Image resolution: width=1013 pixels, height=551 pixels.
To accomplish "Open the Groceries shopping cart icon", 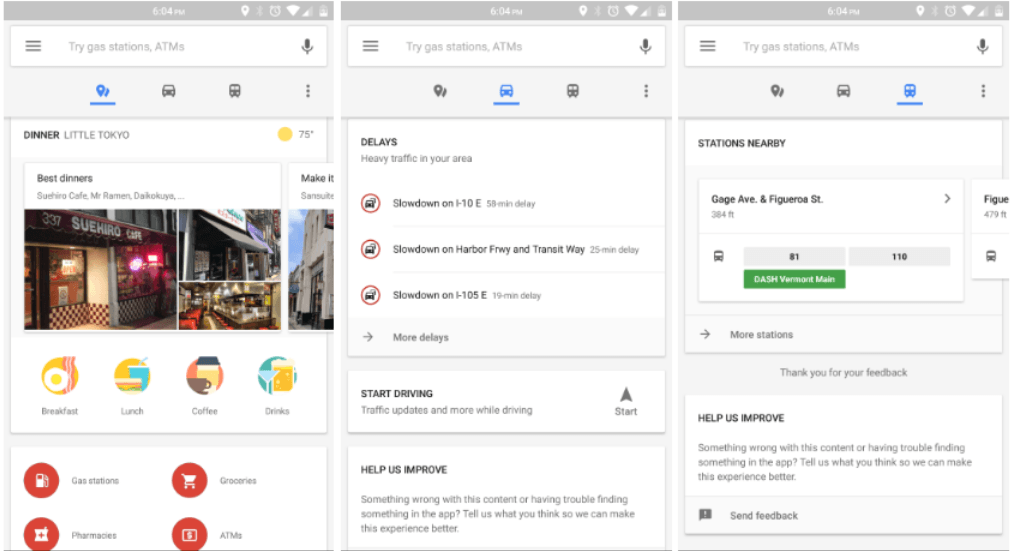I will pos(190,481).
